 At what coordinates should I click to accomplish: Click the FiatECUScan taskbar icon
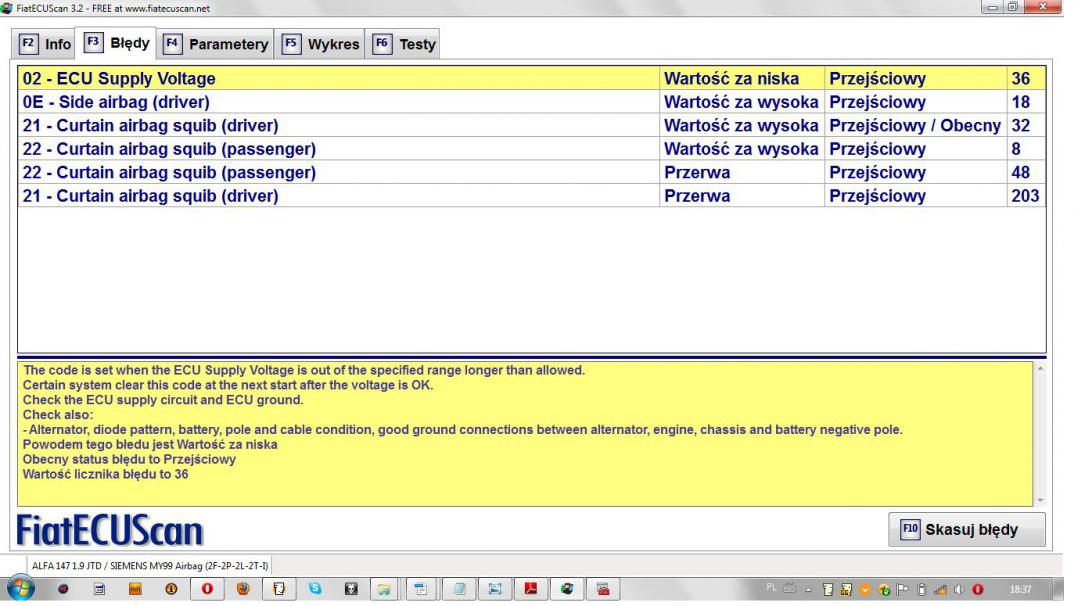click(x=567, y=589)
